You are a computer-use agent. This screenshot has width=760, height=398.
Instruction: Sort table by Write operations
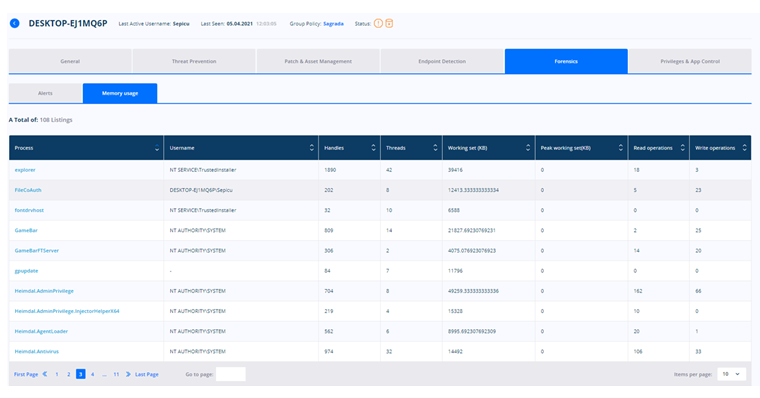click(x=744, y=148)
